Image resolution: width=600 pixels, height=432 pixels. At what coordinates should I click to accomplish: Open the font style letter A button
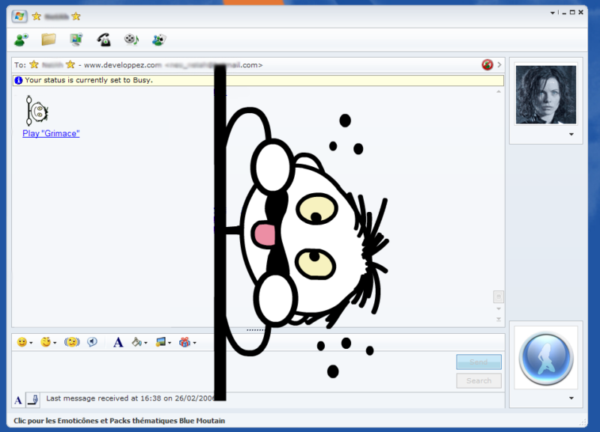117,342
